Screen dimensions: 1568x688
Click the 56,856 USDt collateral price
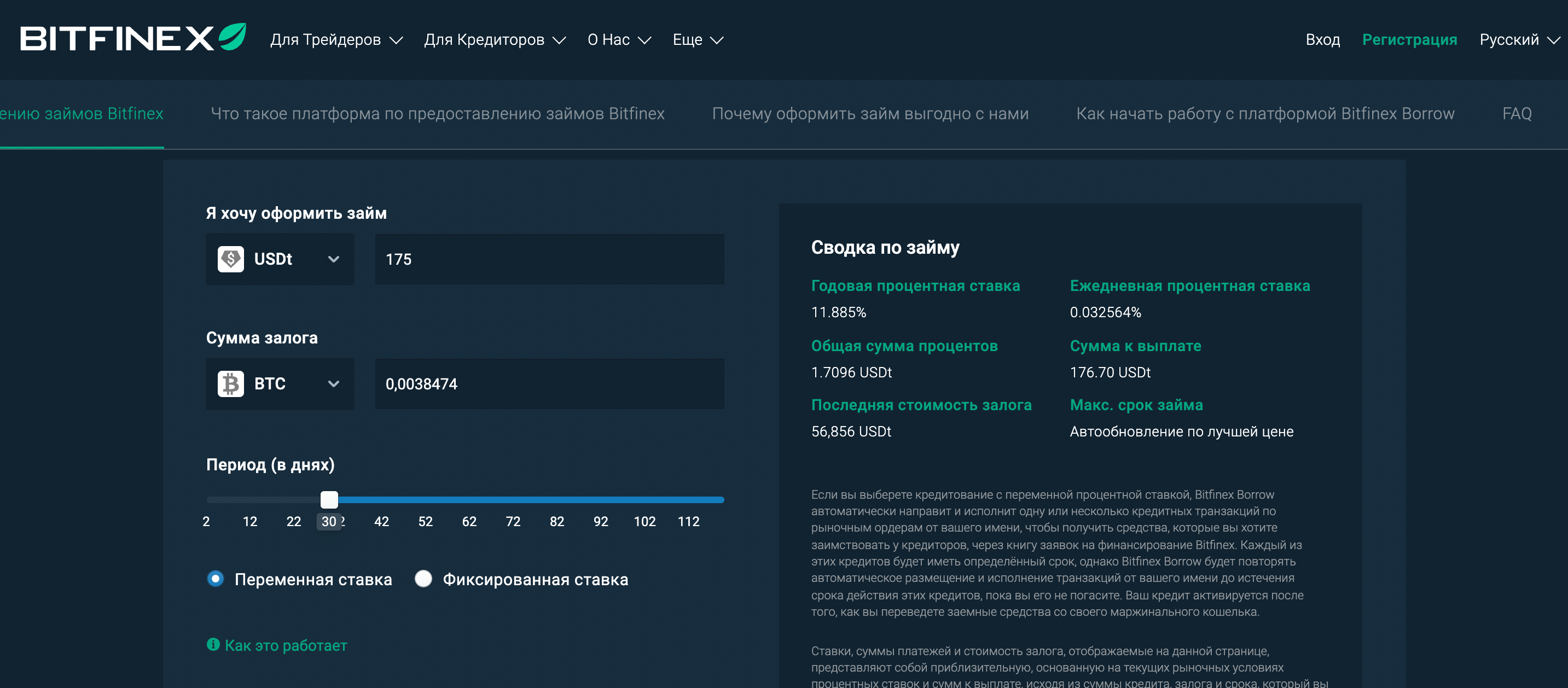(851, 432)
